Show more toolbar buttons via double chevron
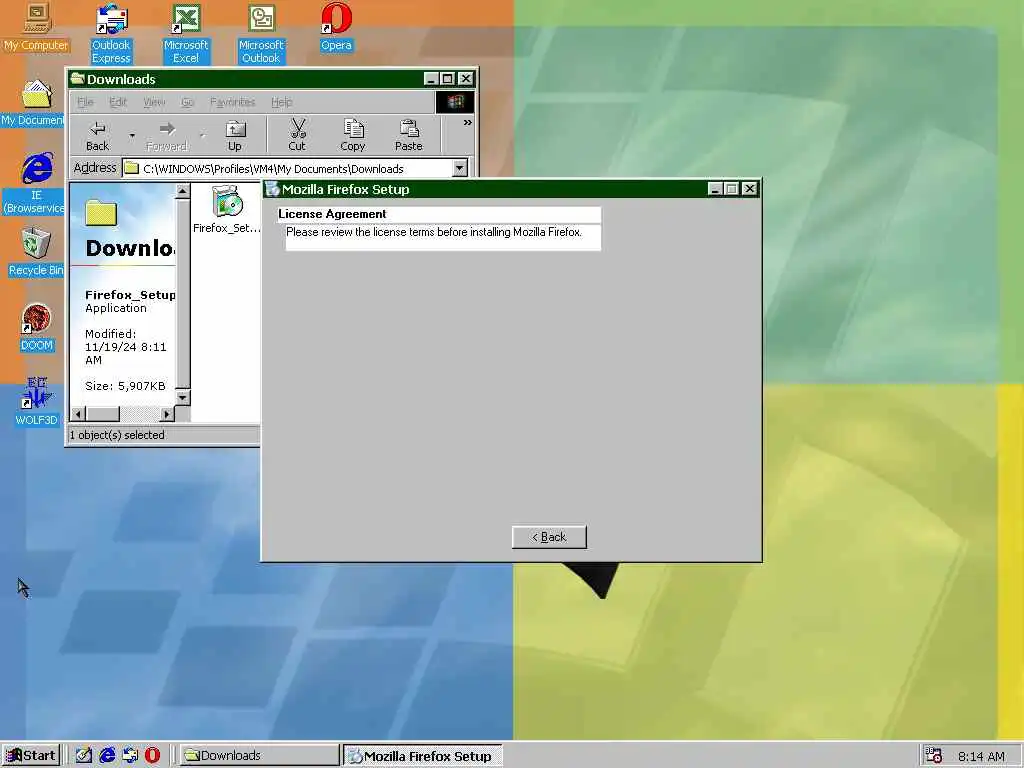Viewport: 1024px width, 768px height. (468, 123)
